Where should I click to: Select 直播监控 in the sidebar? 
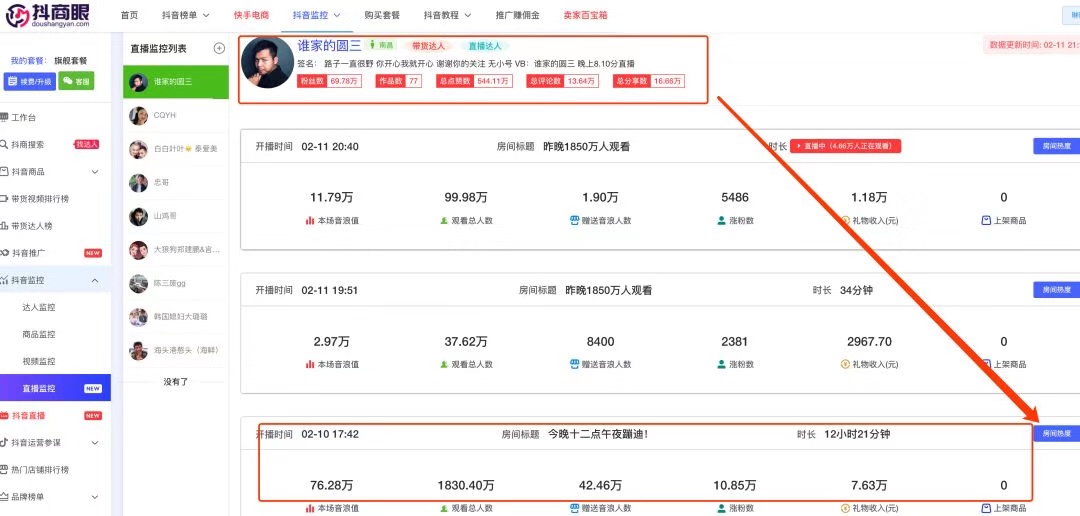tap(55, 388)
